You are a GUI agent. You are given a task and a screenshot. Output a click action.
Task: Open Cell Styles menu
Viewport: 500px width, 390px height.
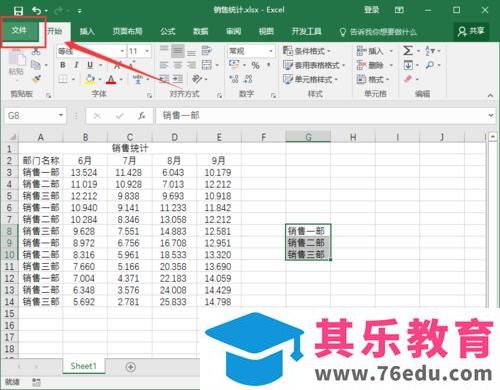click(310, 79)
